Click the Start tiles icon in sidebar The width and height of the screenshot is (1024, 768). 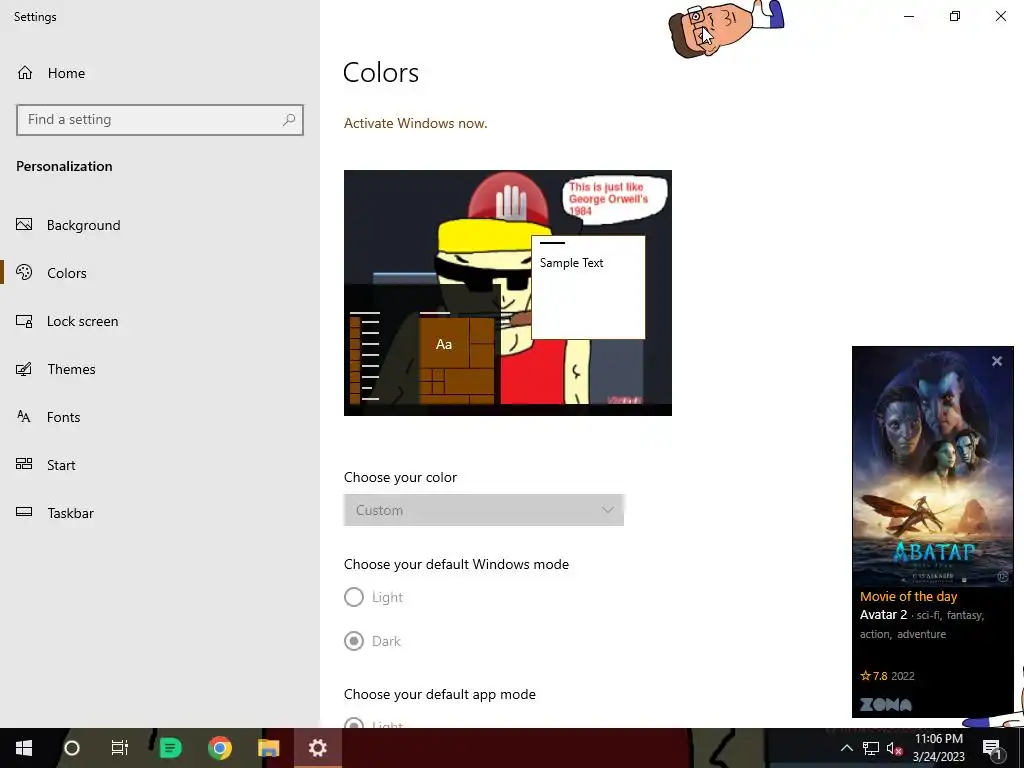24,464
